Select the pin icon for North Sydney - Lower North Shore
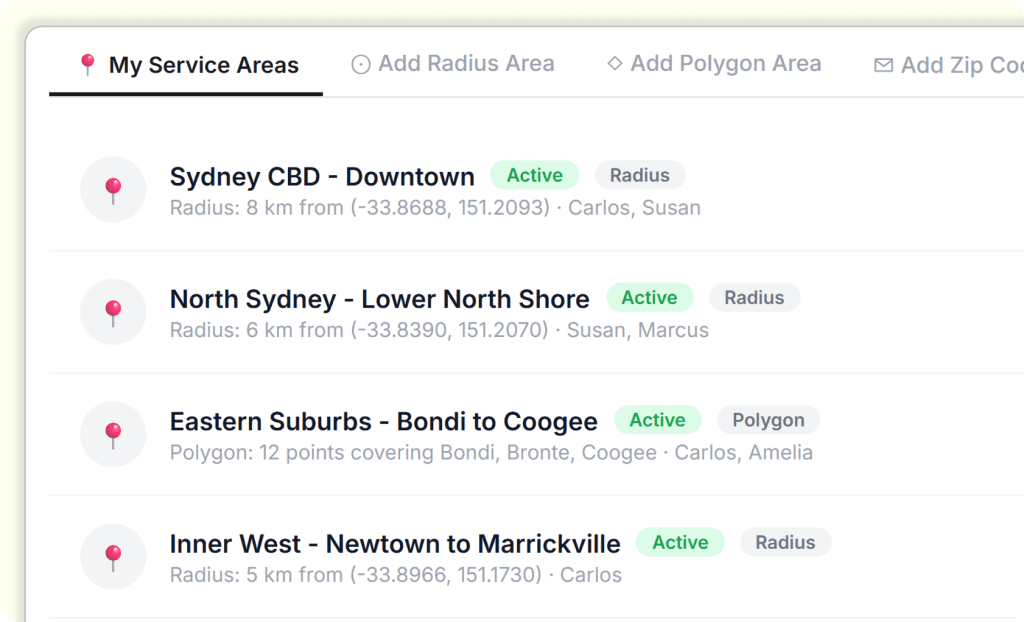Screen dimensions: 1024x622 113,311
